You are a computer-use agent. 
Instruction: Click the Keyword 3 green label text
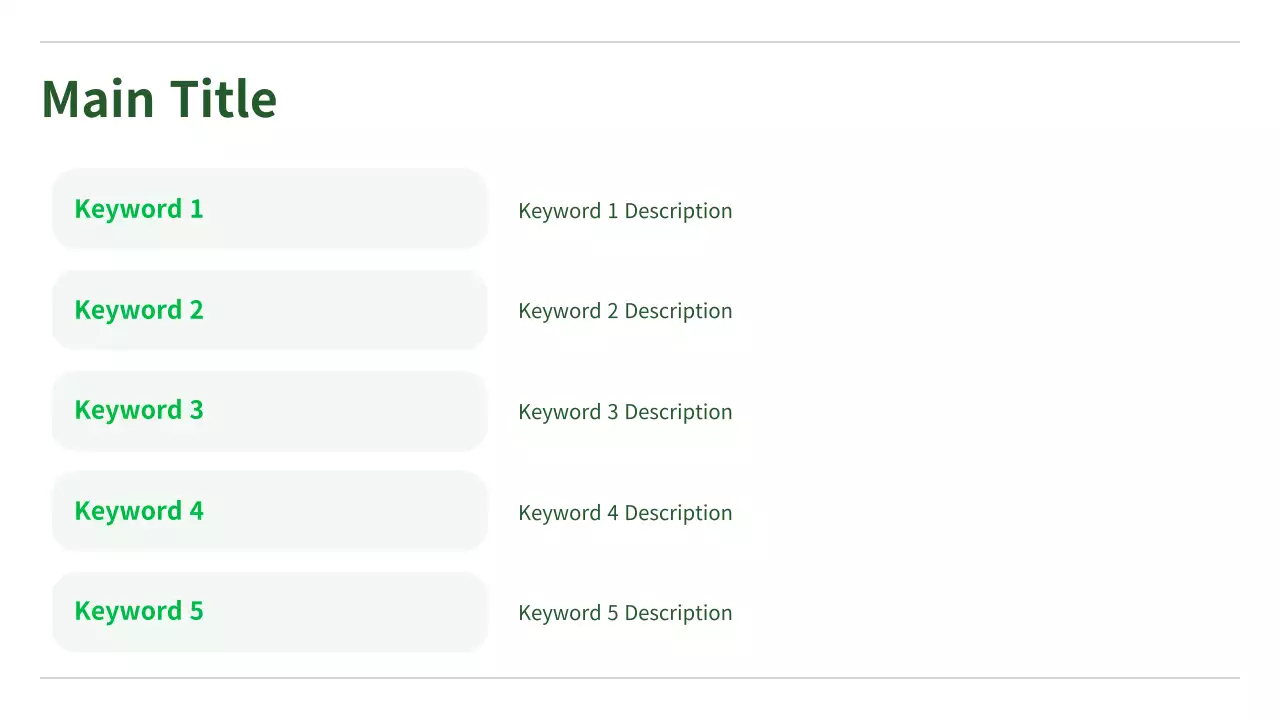click(x=139, y=410)
